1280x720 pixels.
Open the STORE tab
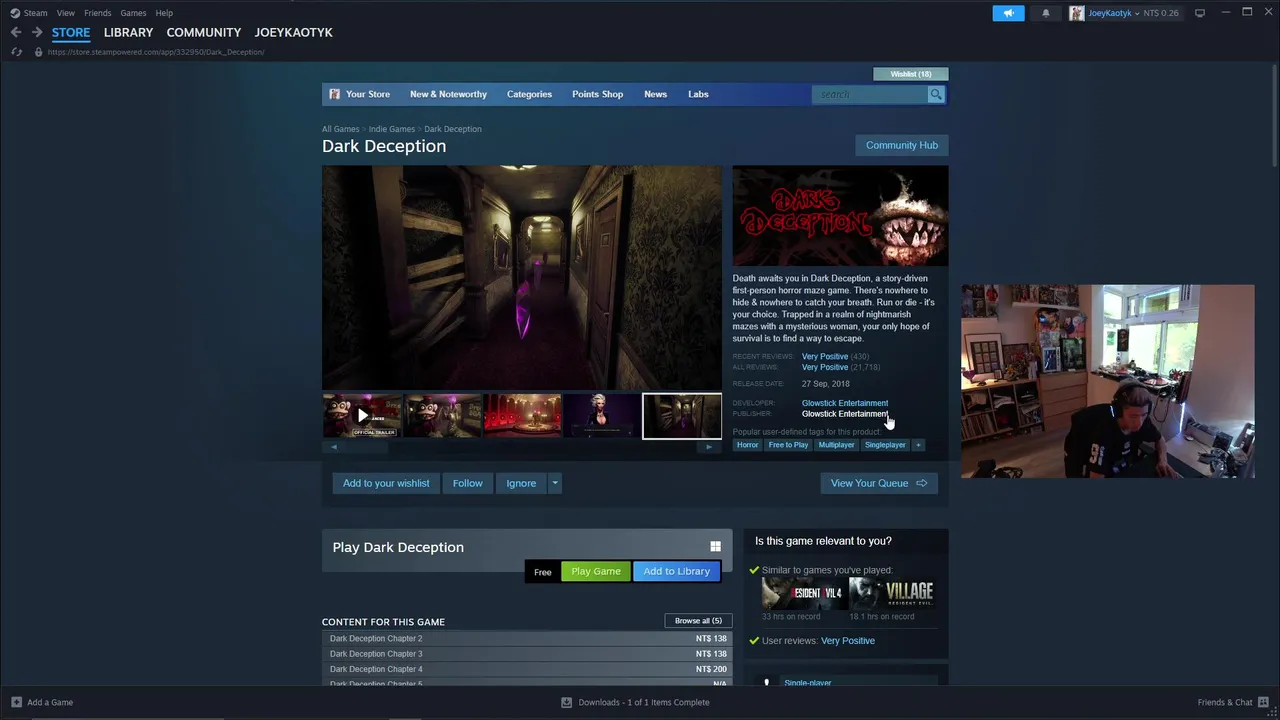(71, 32)
